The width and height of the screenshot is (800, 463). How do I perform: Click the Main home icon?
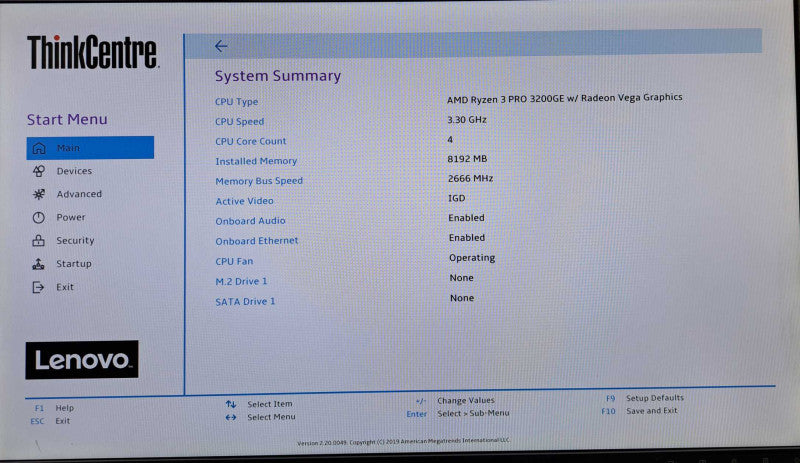click(x=39, y=148)
